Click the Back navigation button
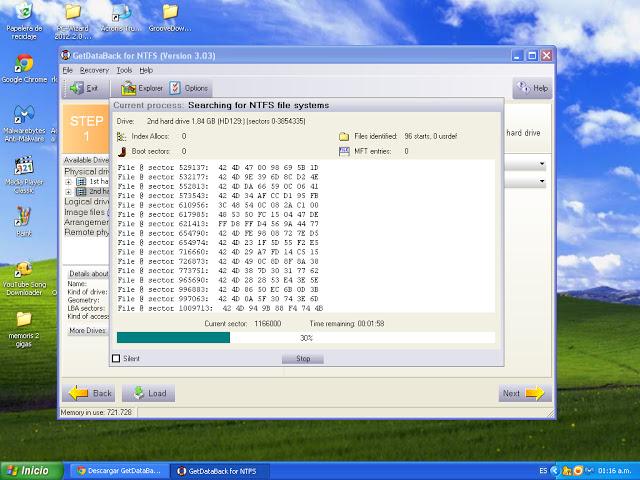 point(90,393)
